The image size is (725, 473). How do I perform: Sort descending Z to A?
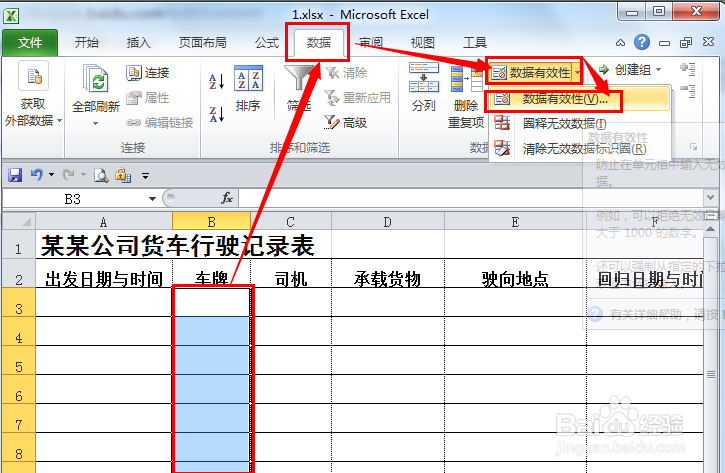point(216,114)
